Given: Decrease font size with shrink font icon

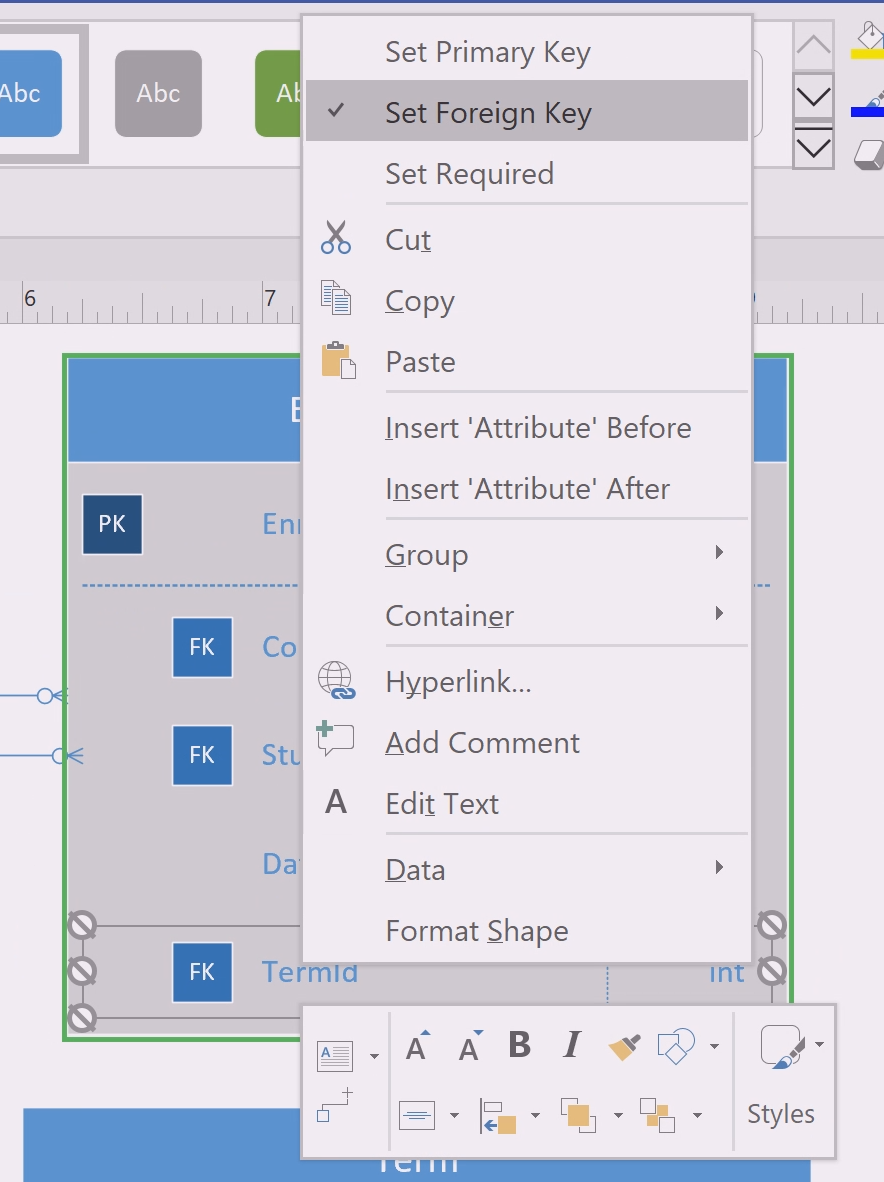Looking at the screenshot, I should 470,1046.
